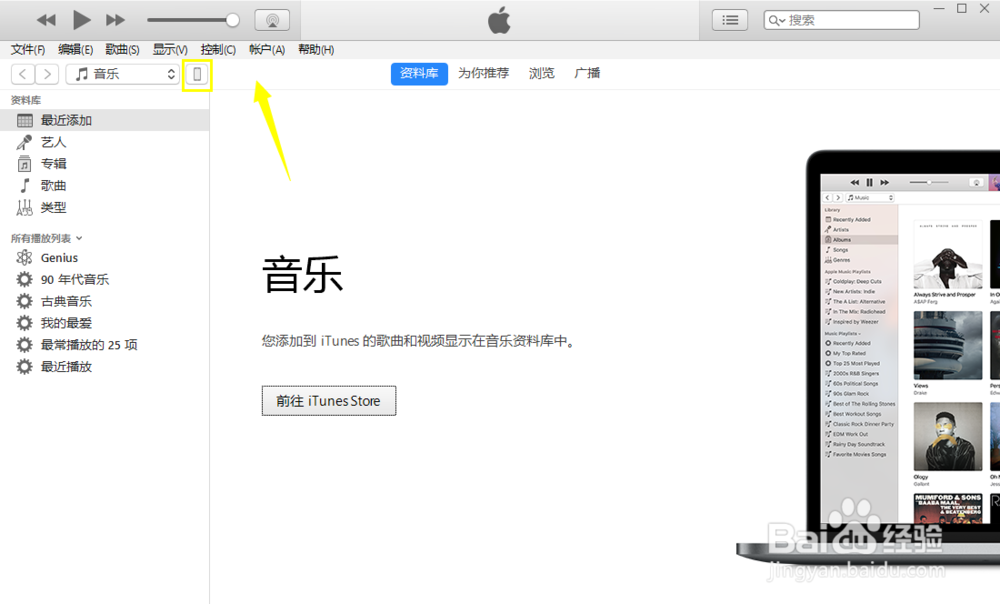Image resolution: width=1000 pixels, height=604 pixels.
Task: Go forward with the right navigation arrow
Action: point(47,74)
